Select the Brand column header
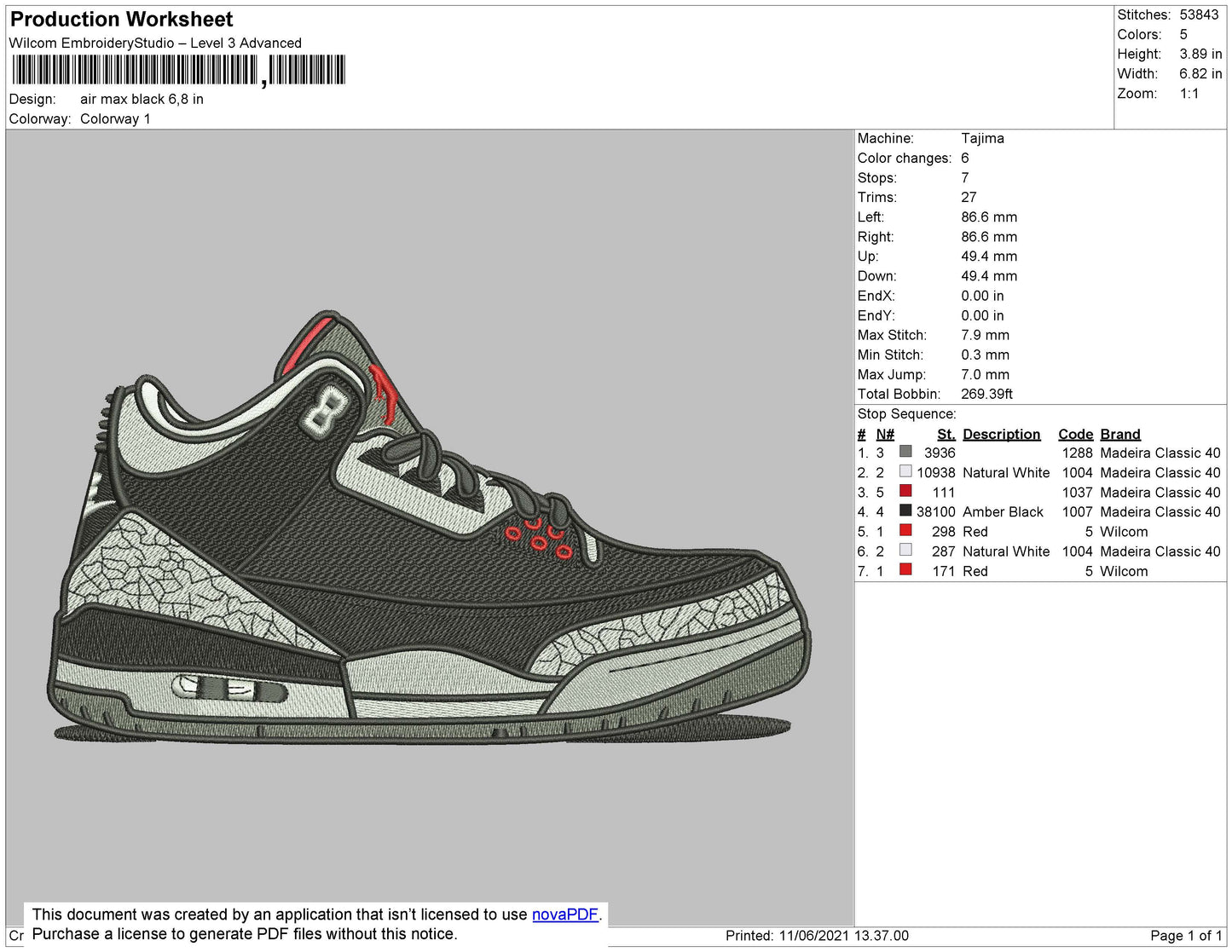The image size is (1232, 952). tap(1119, 434)
